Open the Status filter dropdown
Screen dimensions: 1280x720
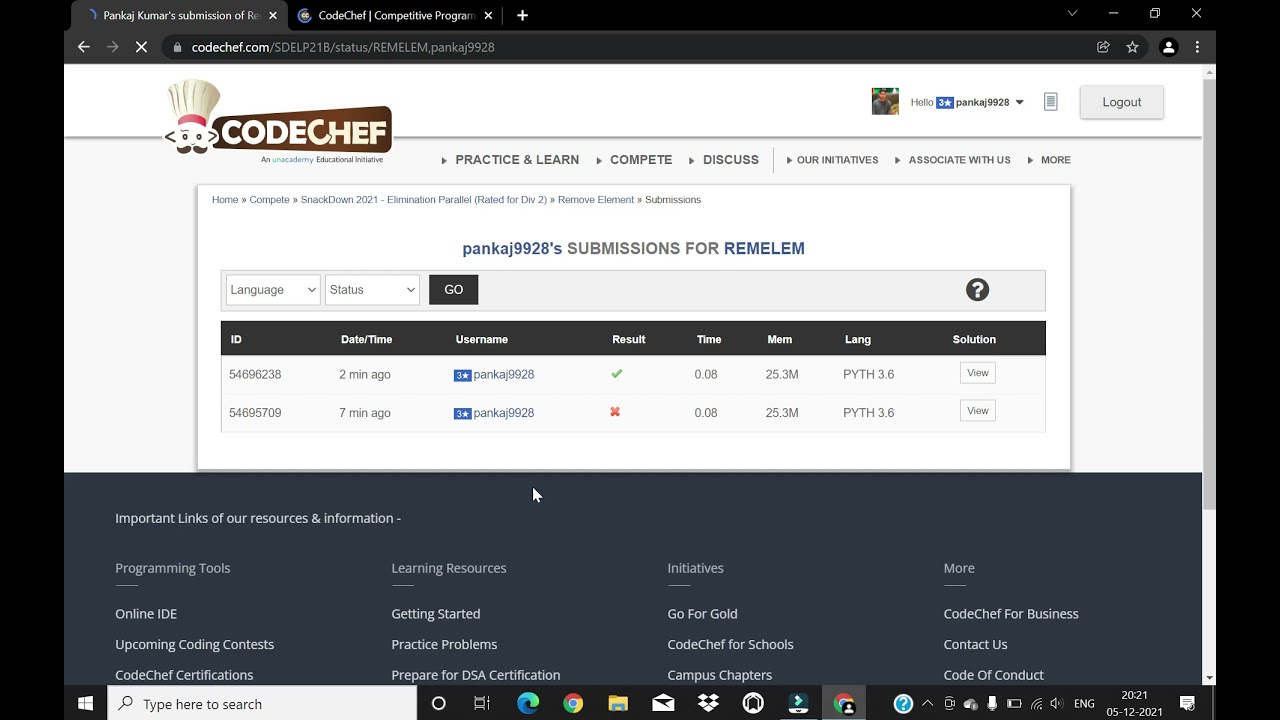pos(372,290)
